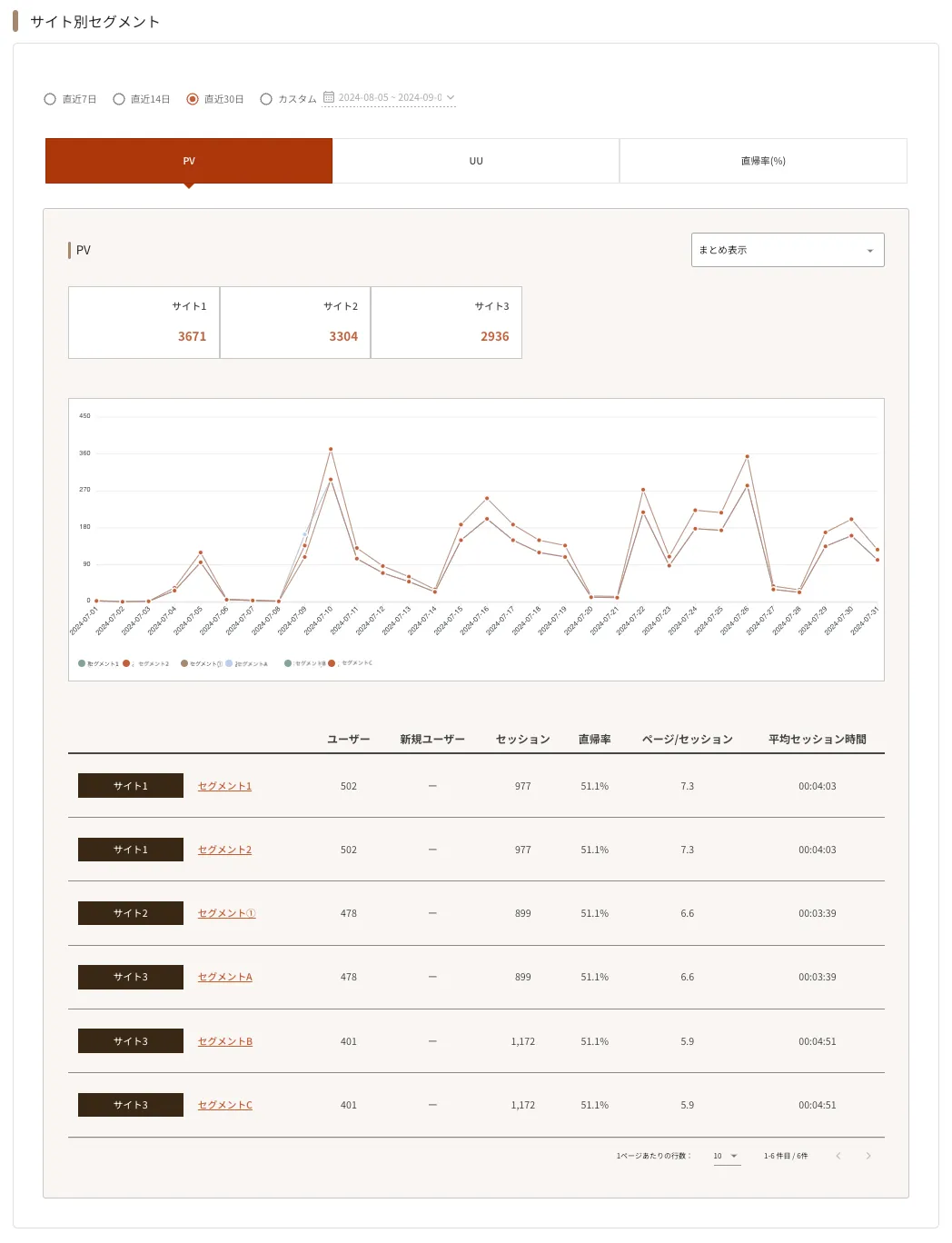Click the サイト3 badge in セグメントA row
Image resolution: width=952 pixels, height=1243 pixels.
click(131, 977)
